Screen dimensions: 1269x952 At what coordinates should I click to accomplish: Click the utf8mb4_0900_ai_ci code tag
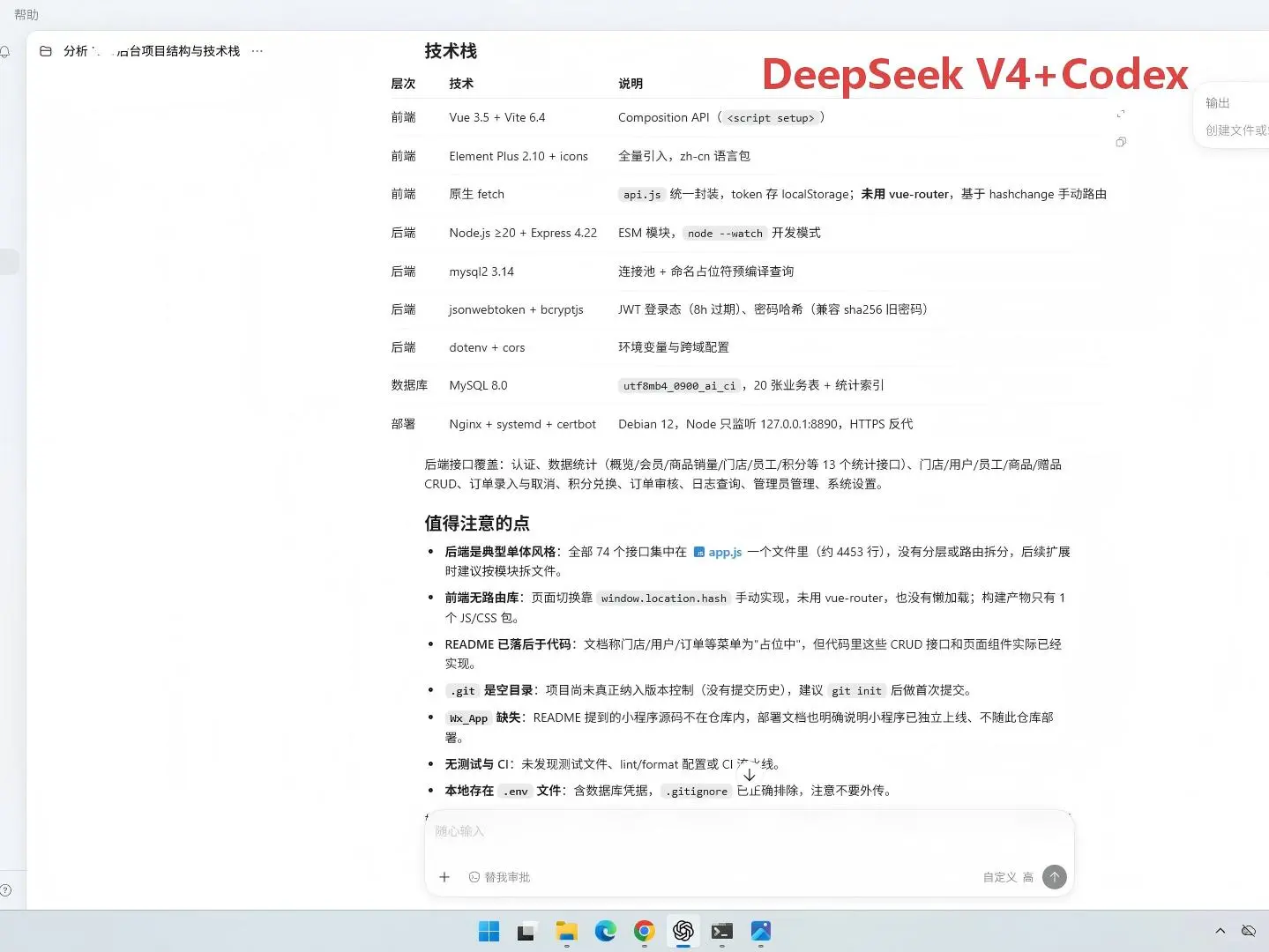[x=679, y=386]
